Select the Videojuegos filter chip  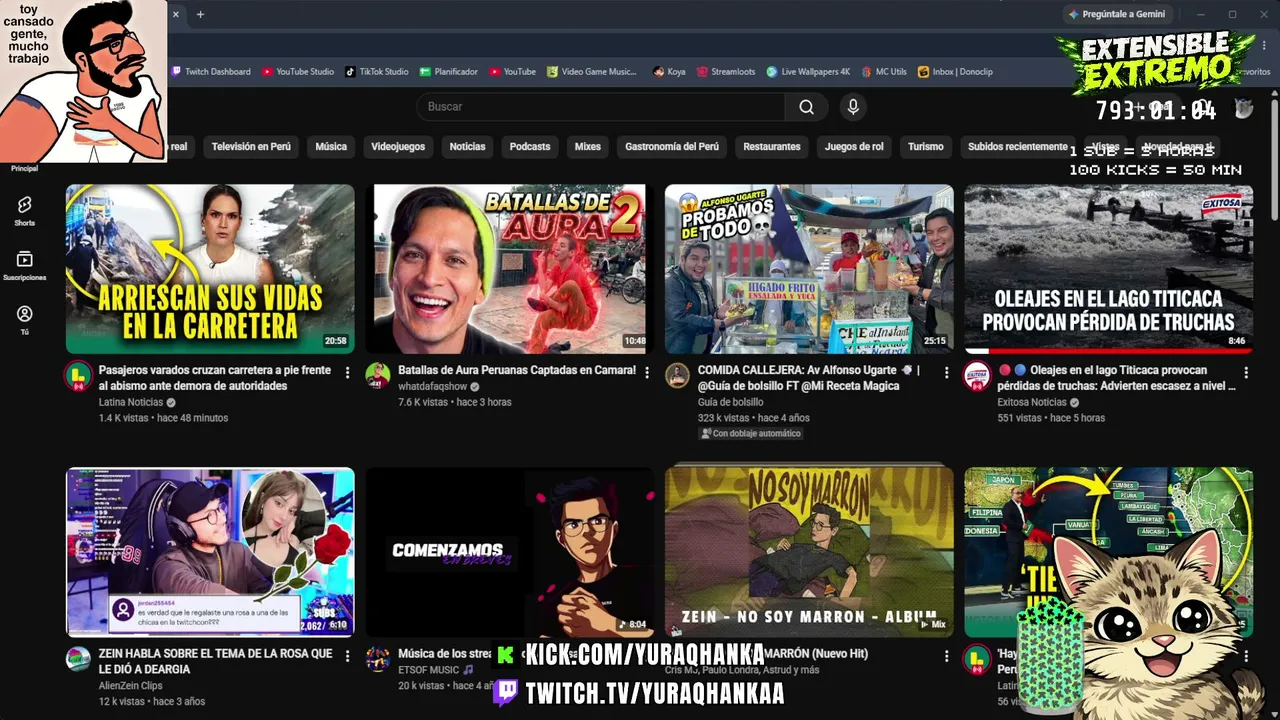click(398, 147)
